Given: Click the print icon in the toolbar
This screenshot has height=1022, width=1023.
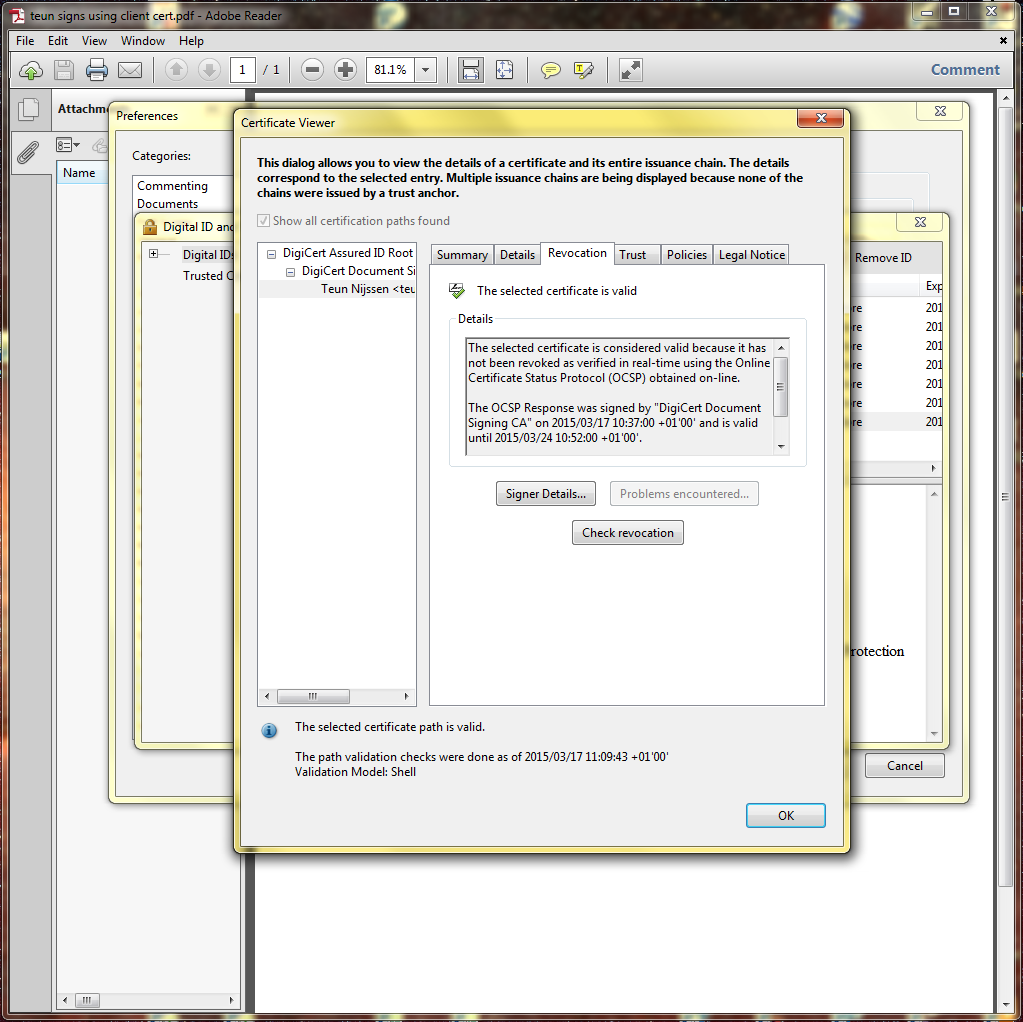Looking at the screenshot, I should tap(97, 70).
